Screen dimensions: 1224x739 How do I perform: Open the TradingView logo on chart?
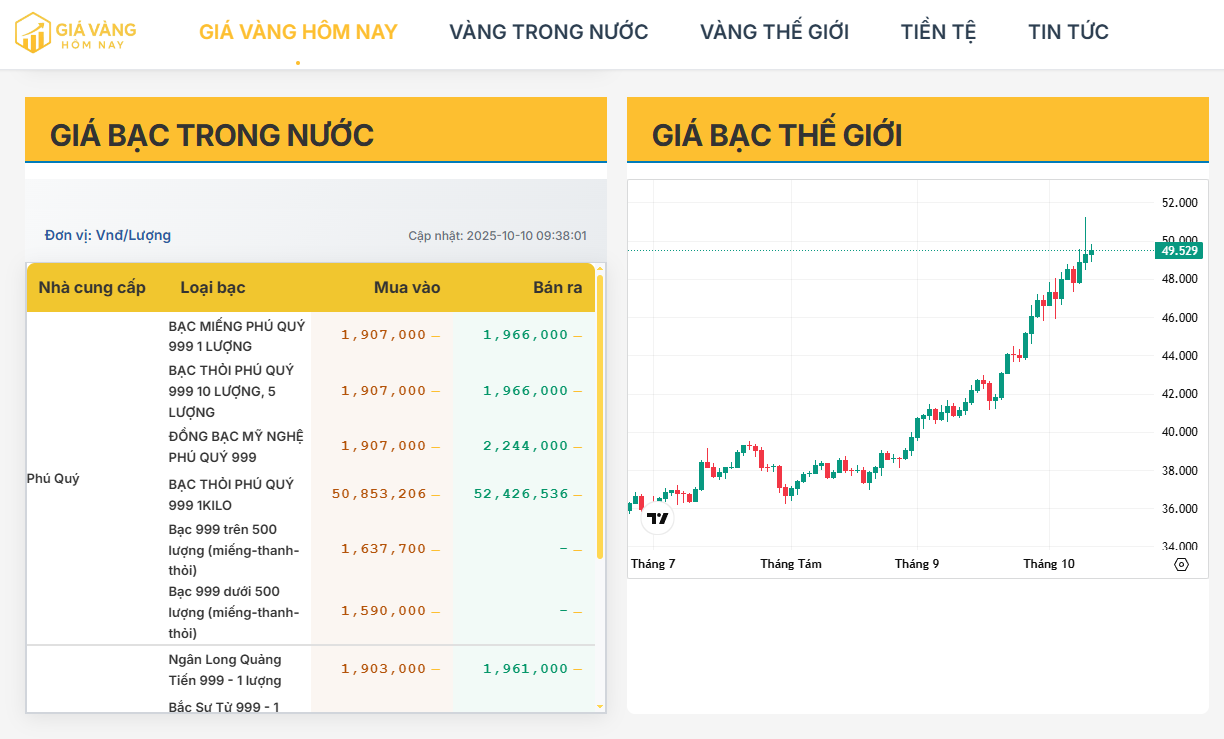(x=657, y=518)
